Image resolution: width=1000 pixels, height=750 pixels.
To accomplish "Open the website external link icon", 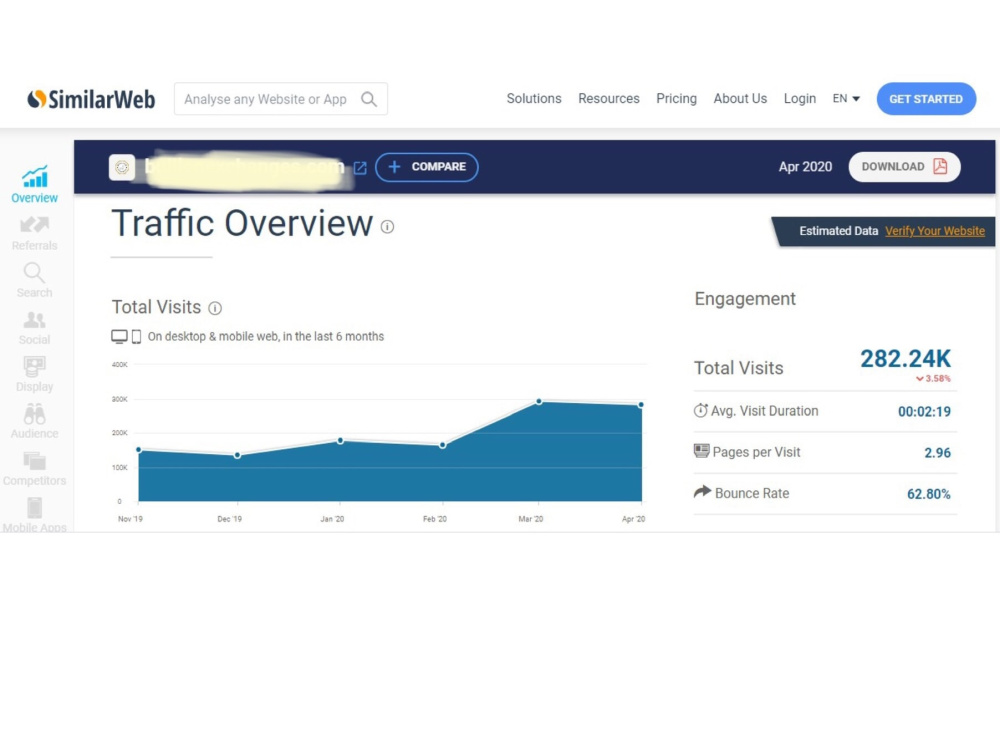I will tap(360, 168).
